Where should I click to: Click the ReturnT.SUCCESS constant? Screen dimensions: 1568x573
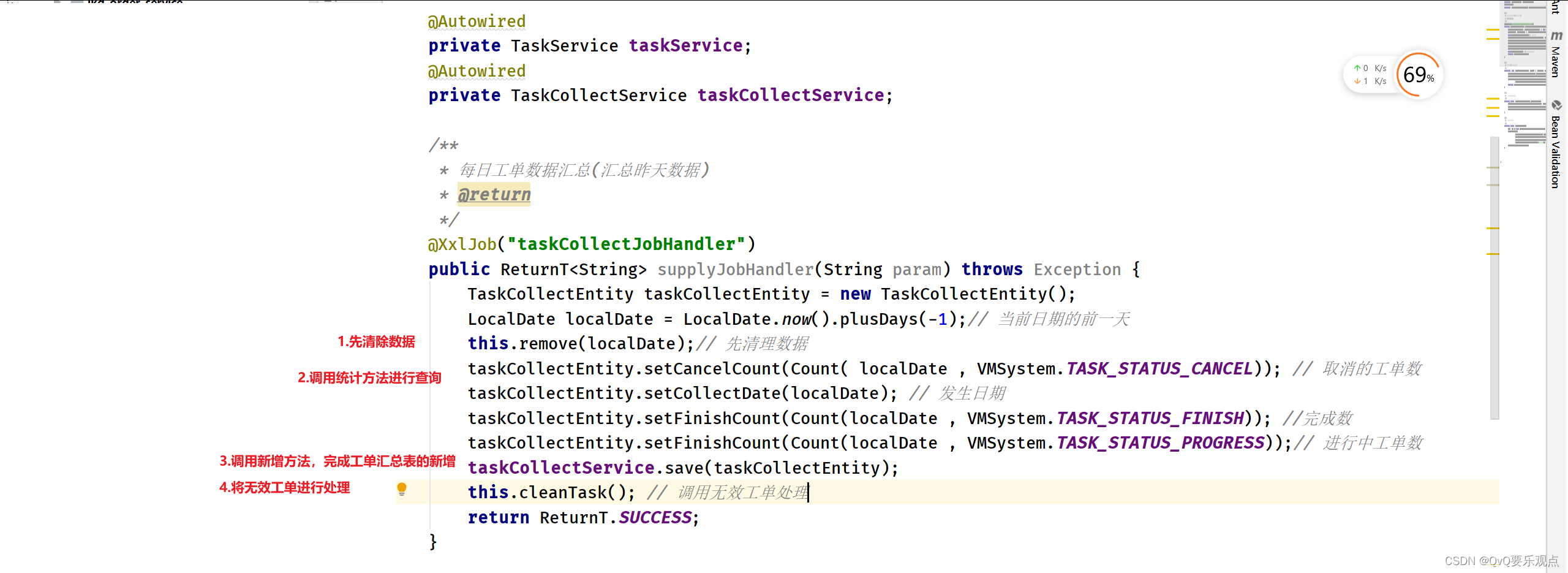point(616,518)
